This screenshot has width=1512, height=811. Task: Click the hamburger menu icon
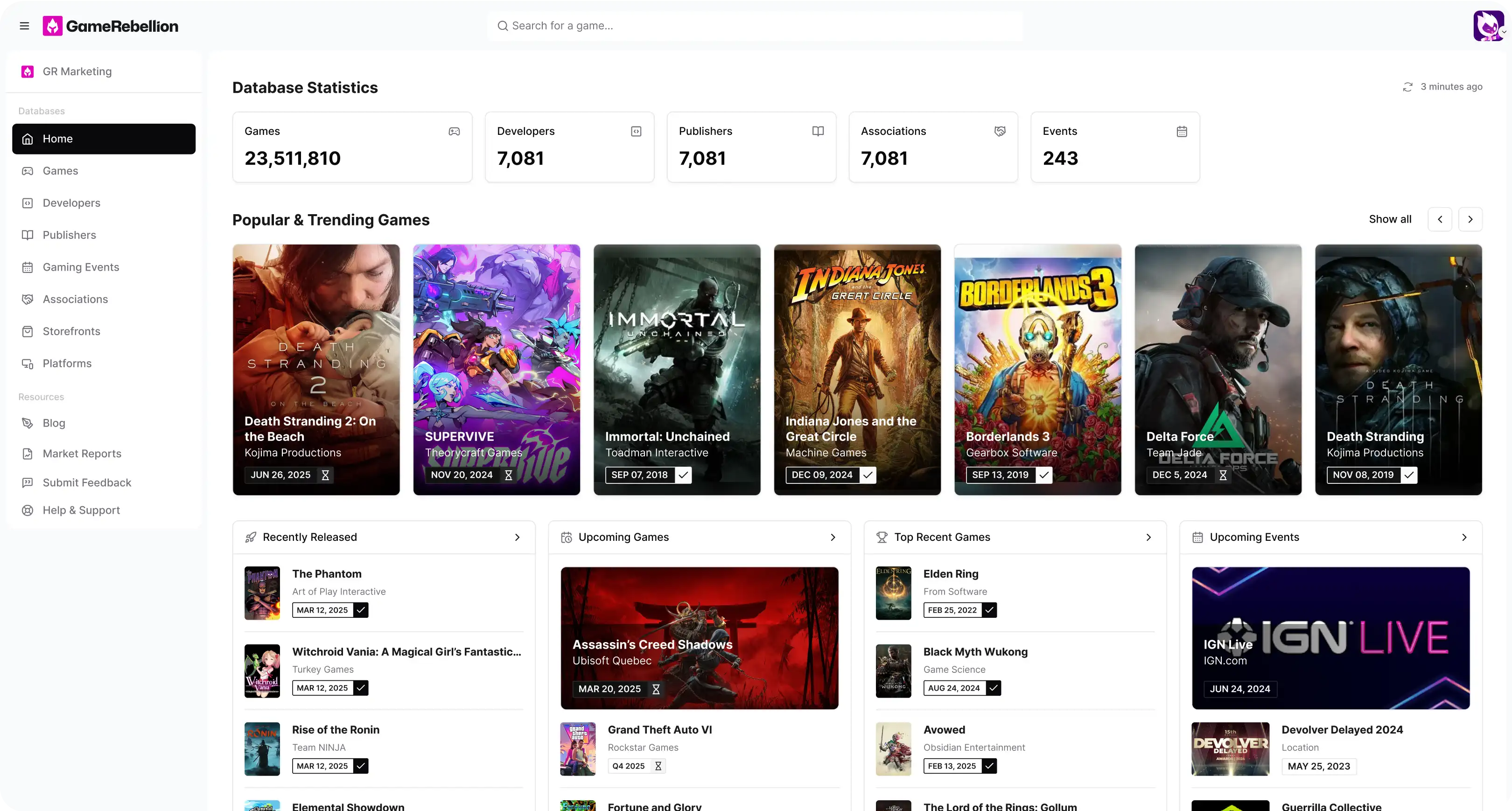24,26
